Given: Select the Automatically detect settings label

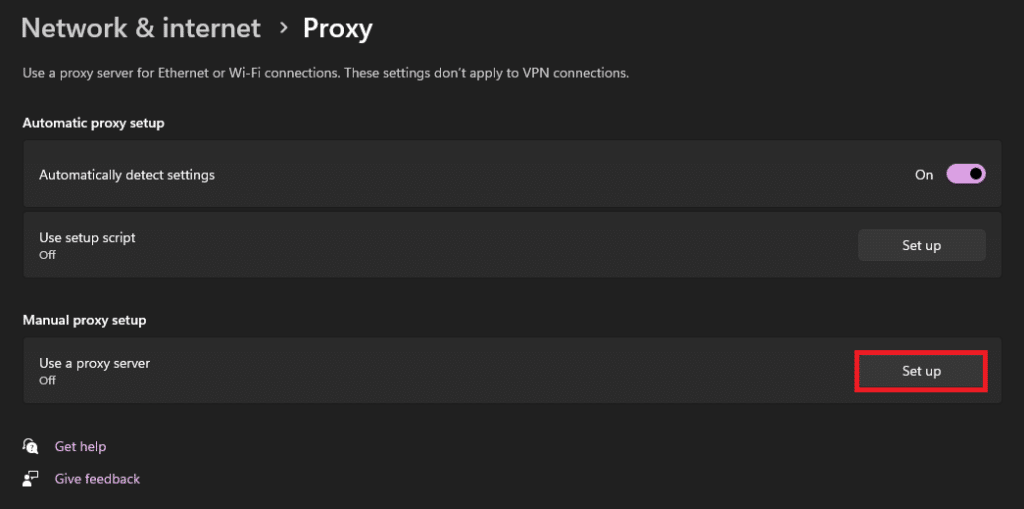Looking at the screenshot, I should tap(127, 175).
